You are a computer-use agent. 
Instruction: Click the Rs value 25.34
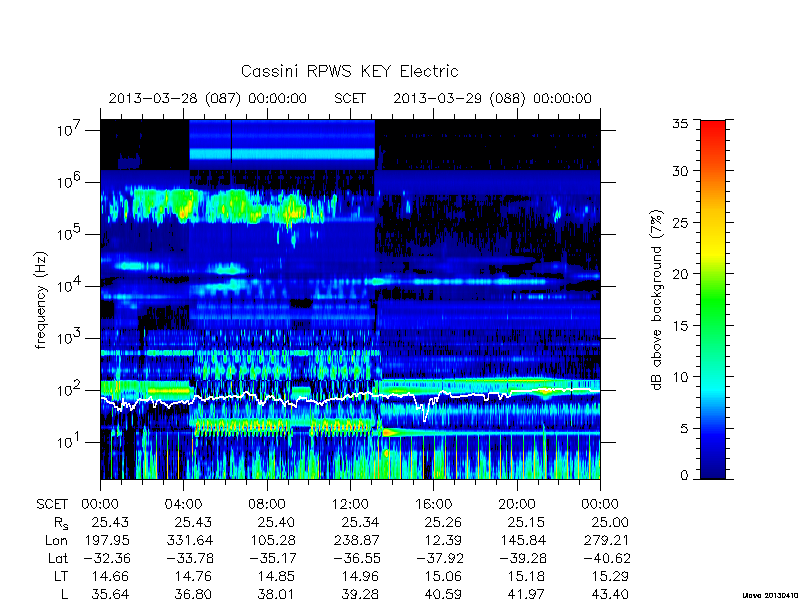tap(360, 522)
